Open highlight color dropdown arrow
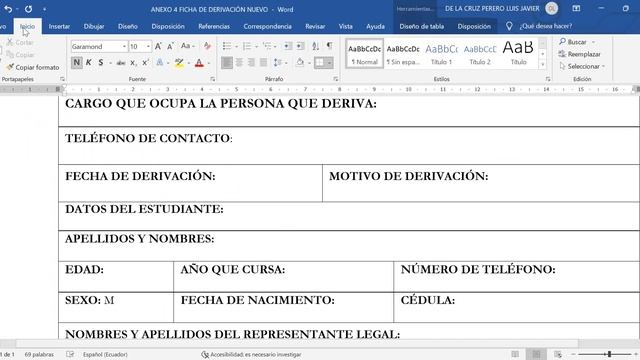Viewport: 640px width, 360px height. pyautogui.click(x=188, y=63)
